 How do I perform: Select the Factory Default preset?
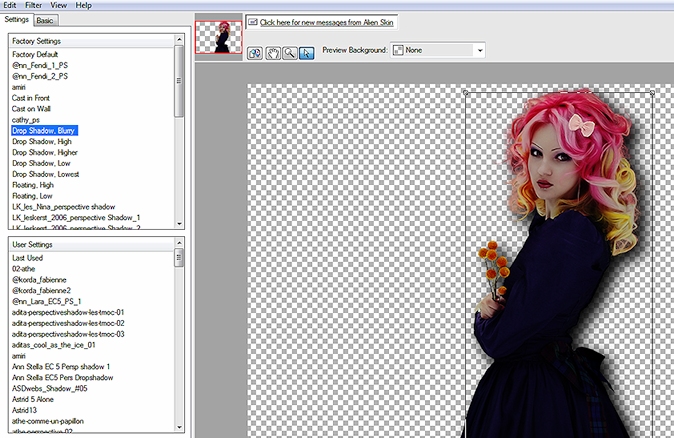point(35,54)
